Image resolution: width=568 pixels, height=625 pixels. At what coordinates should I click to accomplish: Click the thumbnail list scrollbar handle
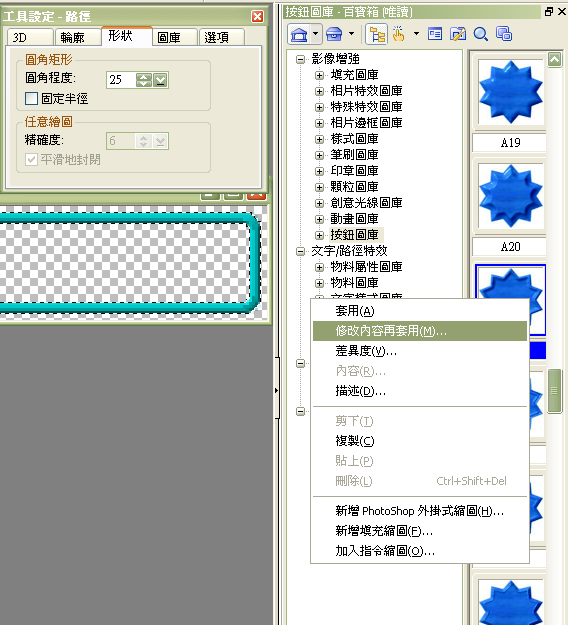[x=554, y=391]
